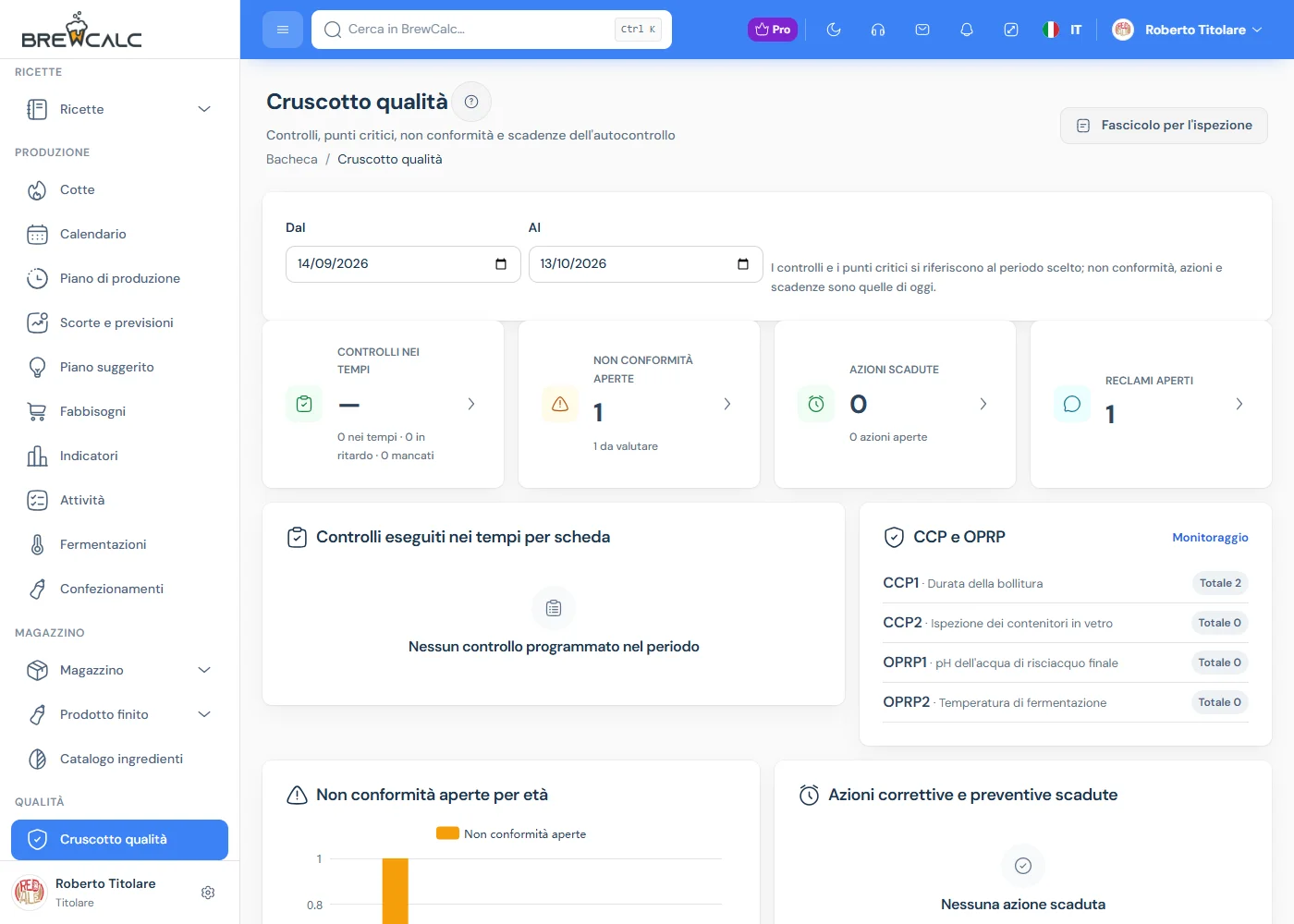Expand the Ricette sidebar menu
The width and height of the screenshot is (1294, 924).
click(x=120, y=109)
